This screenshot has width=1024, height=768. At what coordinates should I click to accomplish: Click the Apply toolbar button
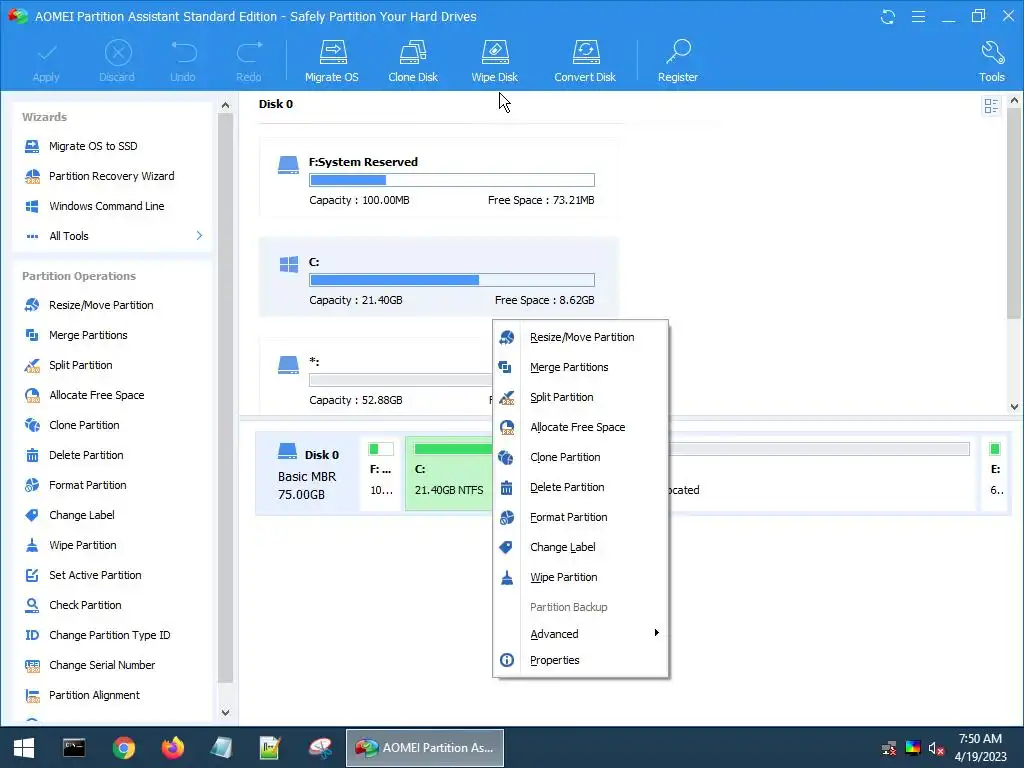click(46, 61)
